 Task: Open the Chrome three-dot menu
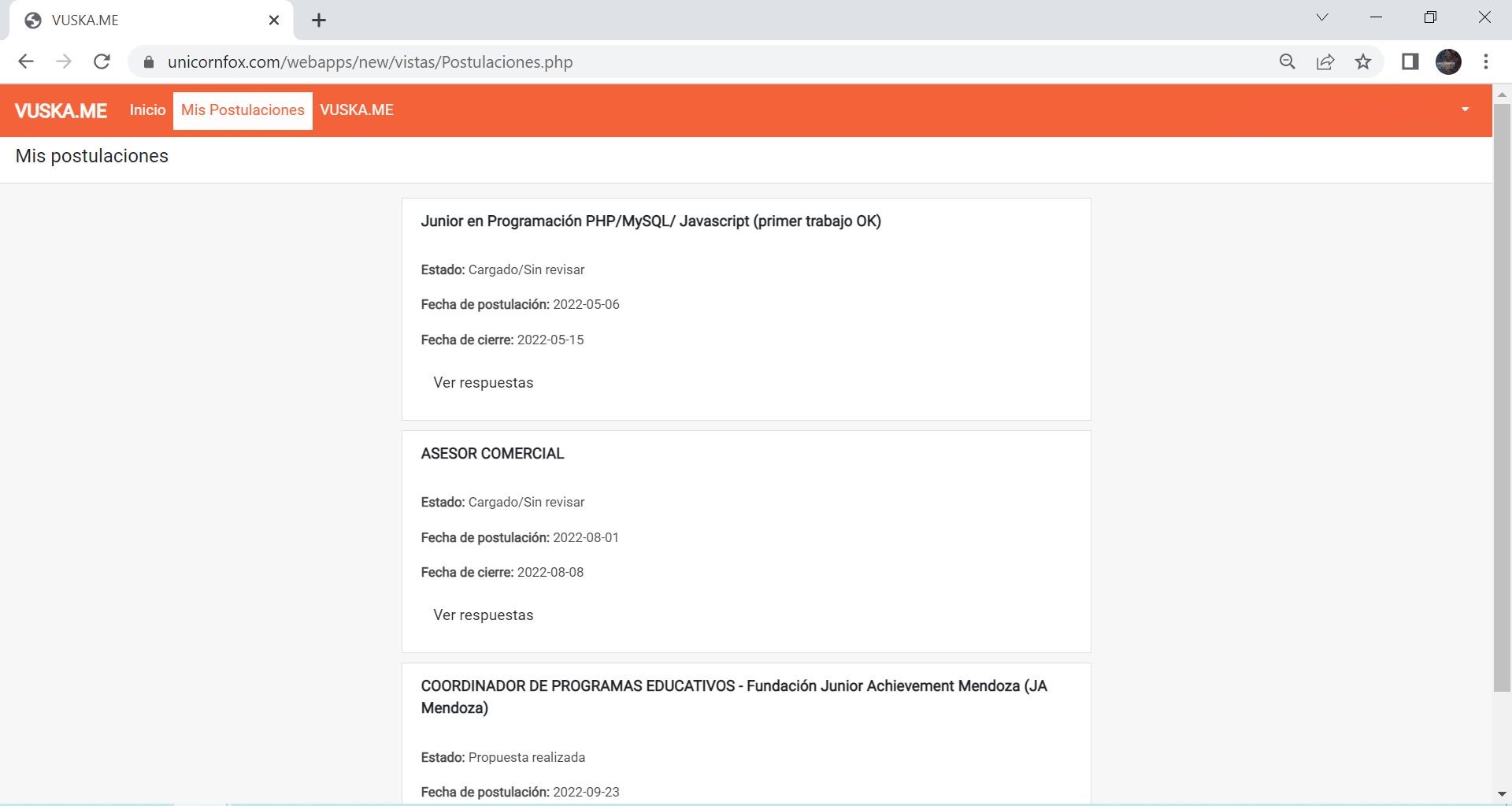1485,61
